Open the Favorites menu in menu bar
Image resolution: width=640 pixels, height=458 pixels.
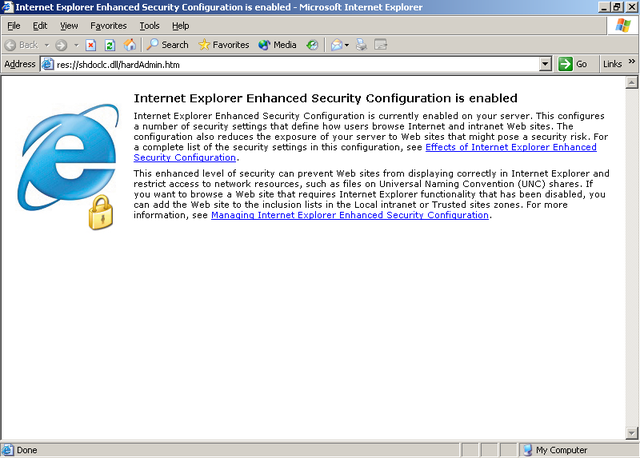coord(108,26)
